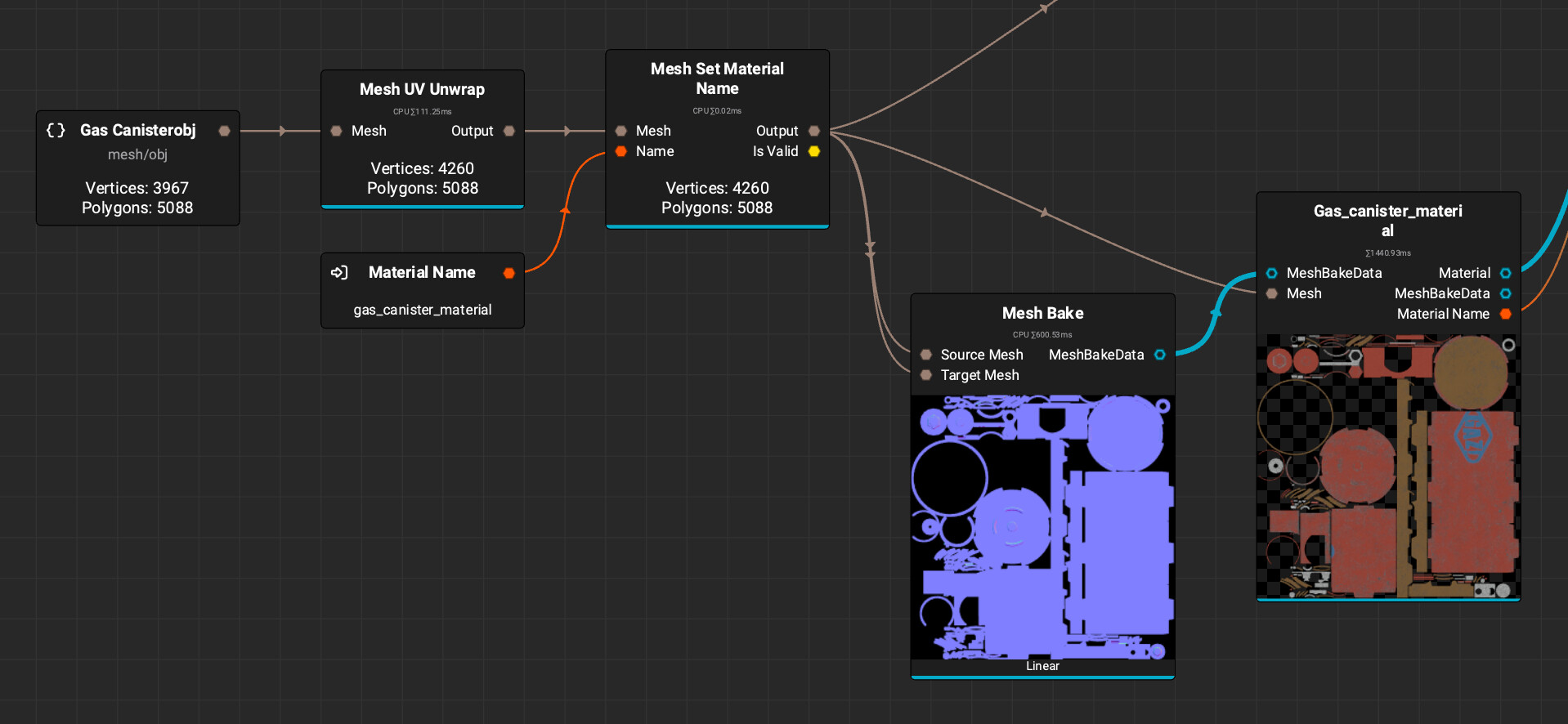The height and width of the screenshot is (724, 1568).
Task: Click the orange Material Name output port
Action: [1505, 314]
